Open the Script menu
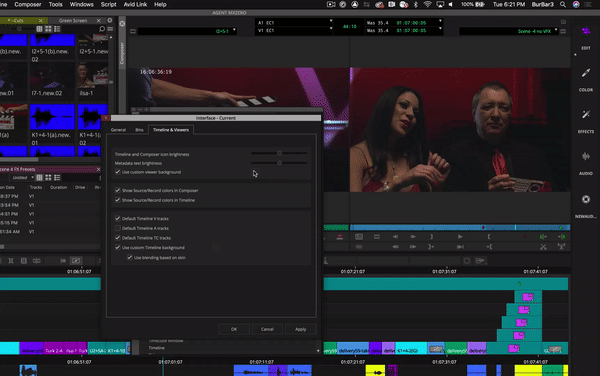 (108, 5)
